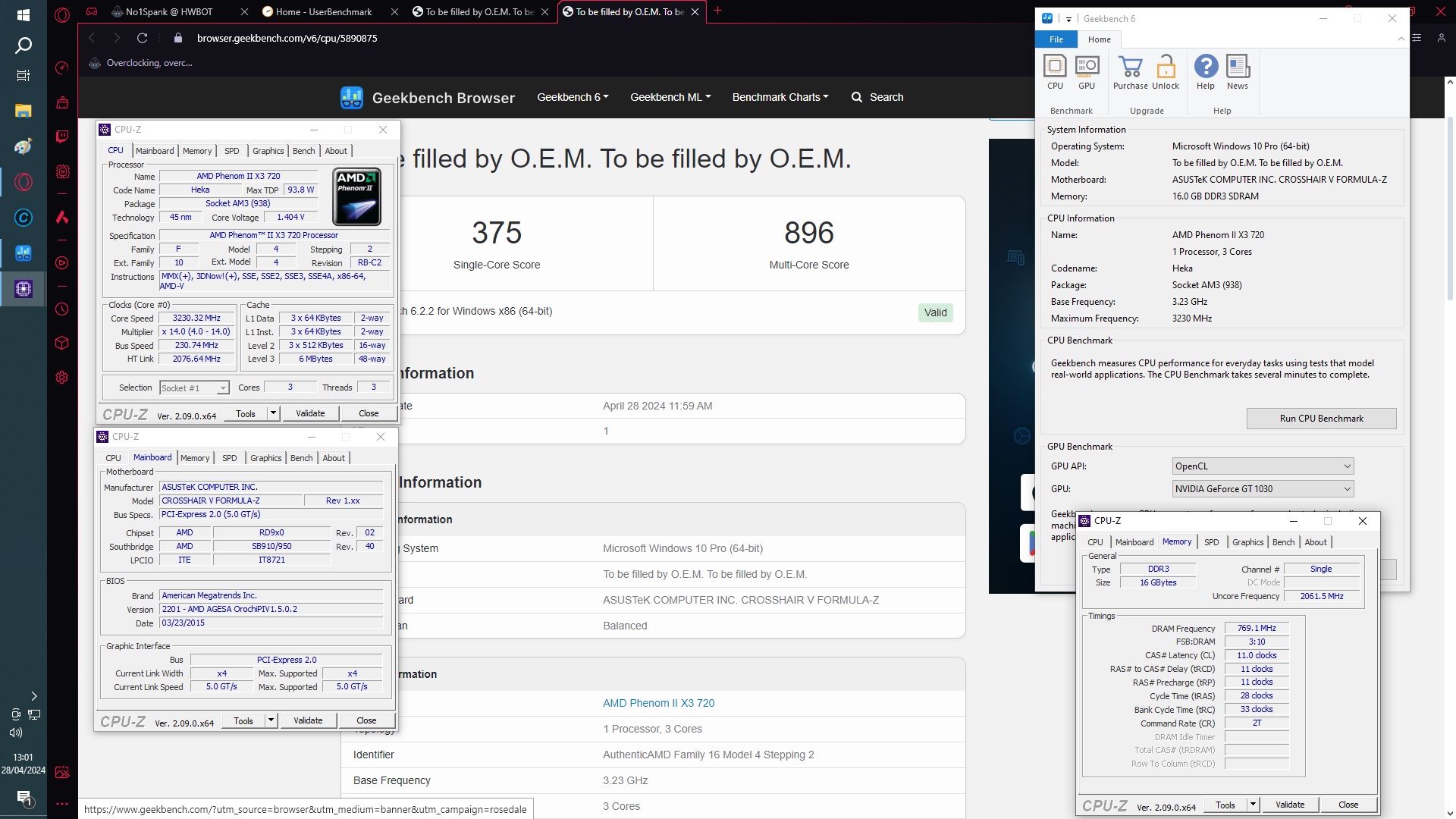Screen dimensions: 1456x819
Task: Expand Tools arrow in CPU-Z Memory window
Action: (x=1254, y=805)
